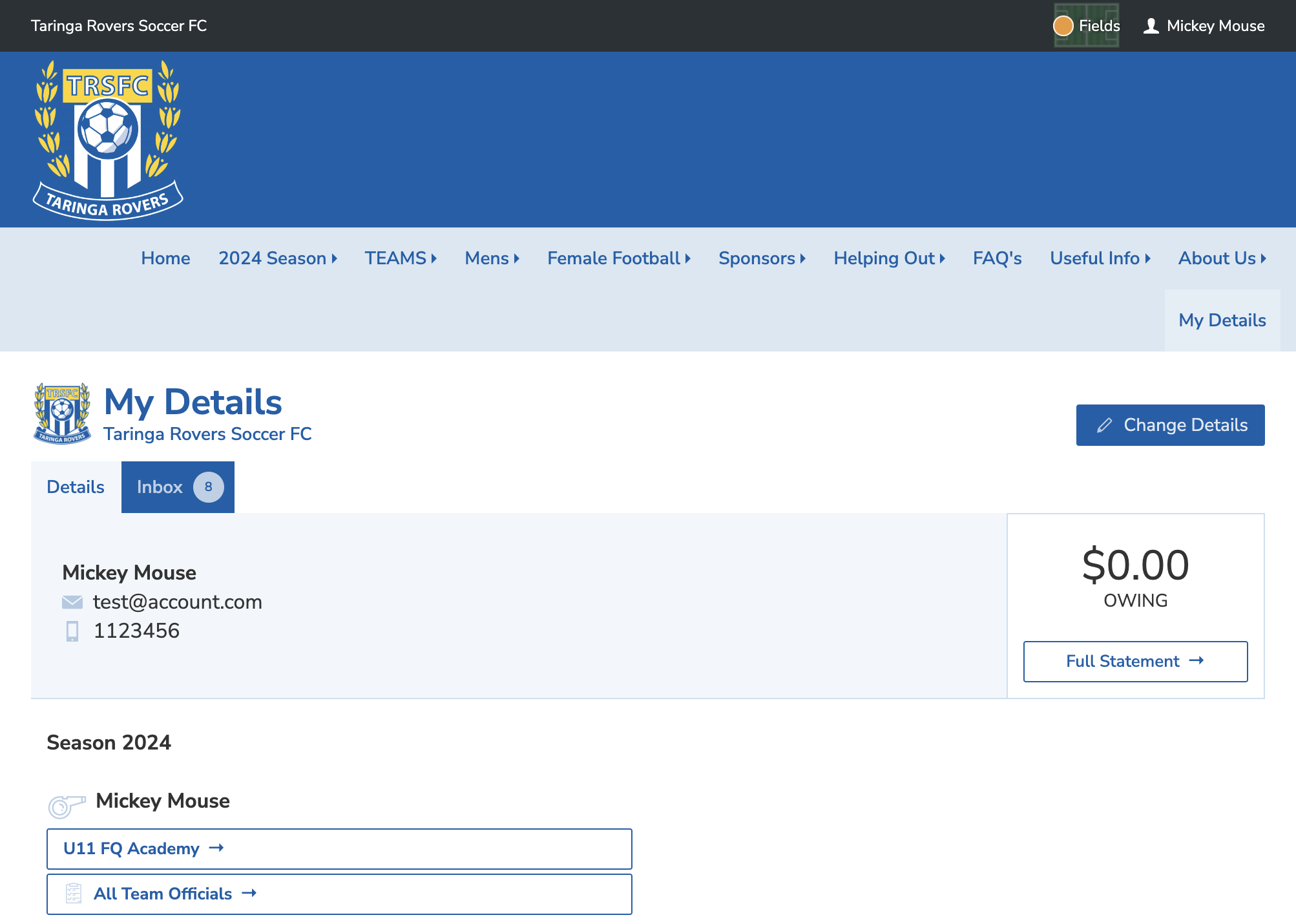The image size is (1296, 924).
Task: Open the Mens dropdown menu
Action: [492, 258]
